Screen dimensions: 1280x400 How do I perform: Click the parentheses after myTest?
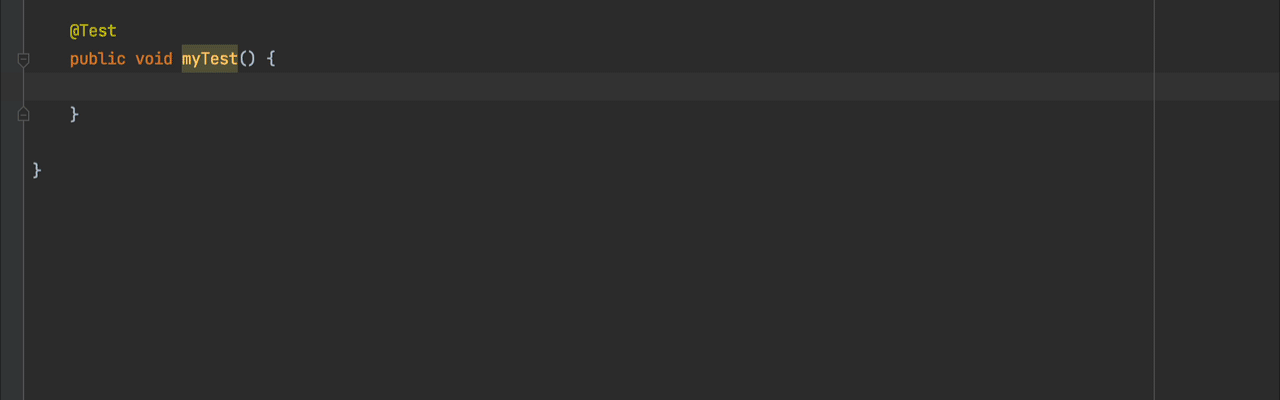click(247, 60)
